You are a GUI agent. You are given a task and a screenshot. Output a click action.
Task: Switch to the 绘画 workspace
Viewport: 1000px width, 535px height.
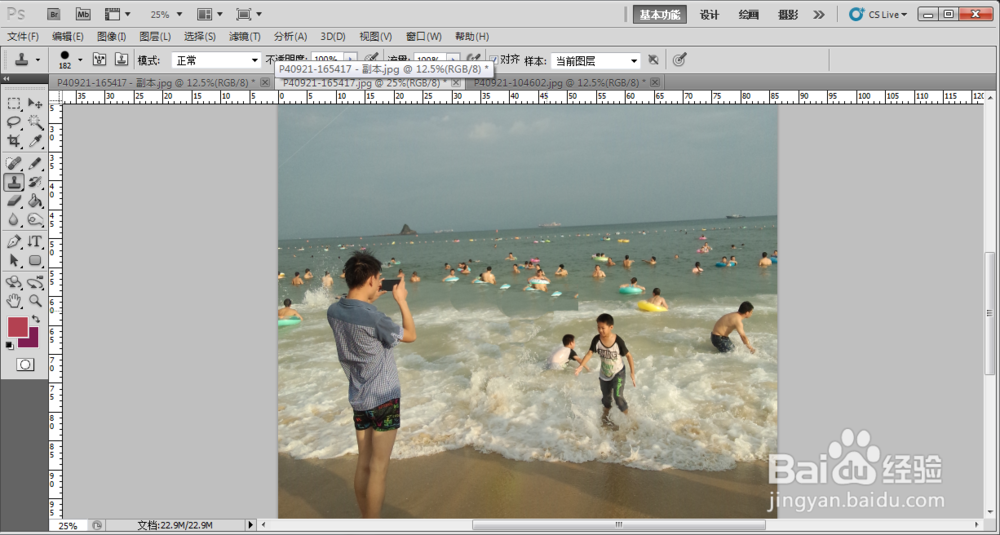(748, 15)
